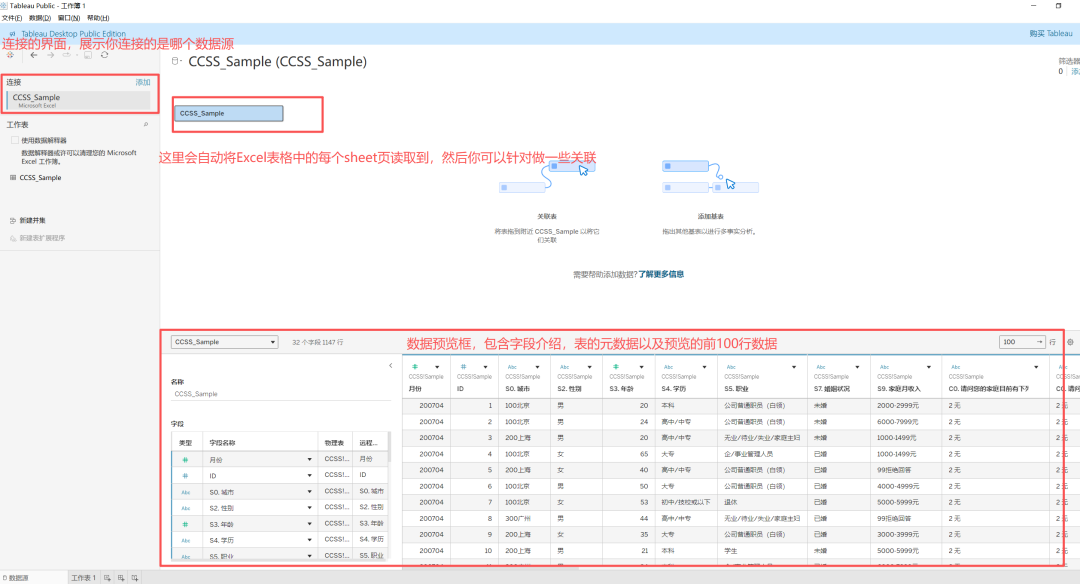
Task: Open dropdown arrow on S5. 职业 column header
Action: [793, 367]
